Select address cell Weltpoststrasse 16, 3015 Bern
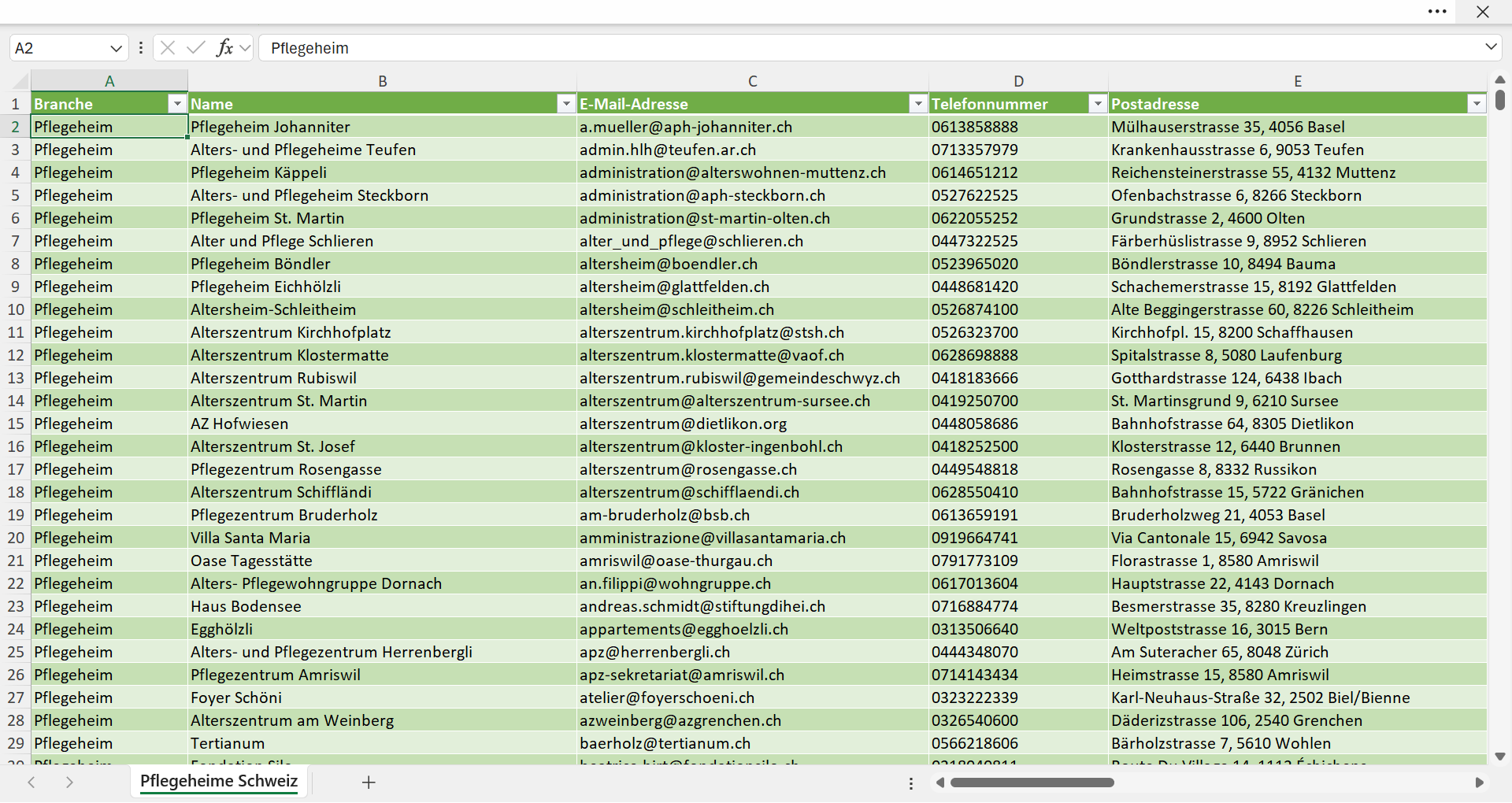Screen dimensions: 1512x803 (1298, 629)
